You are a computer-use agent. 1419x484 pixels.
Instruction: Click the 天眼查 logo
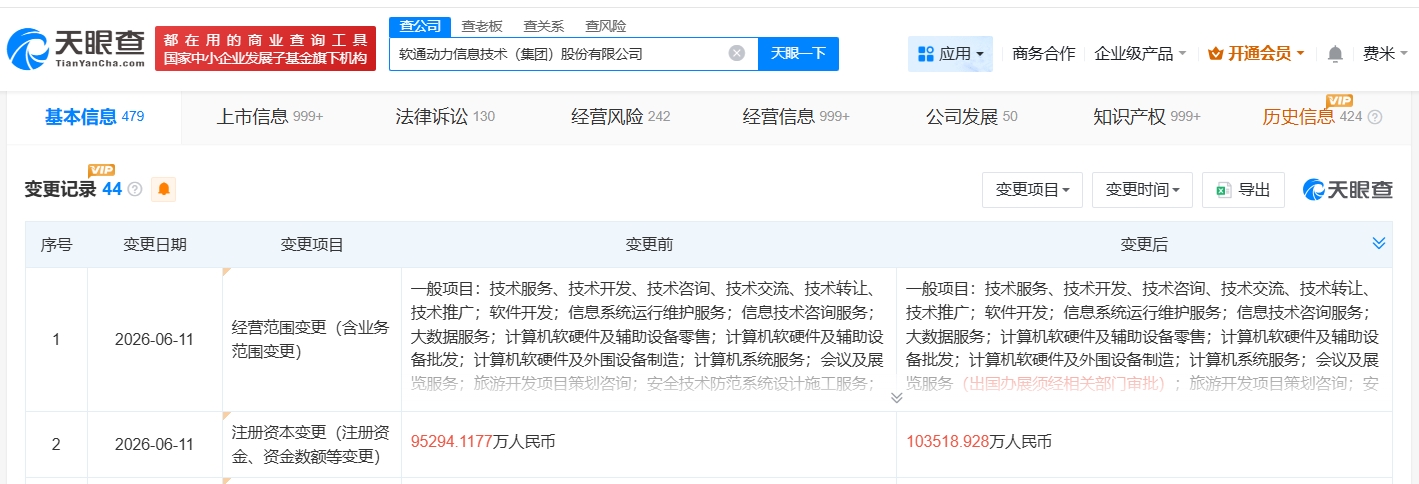coord(76,47)
